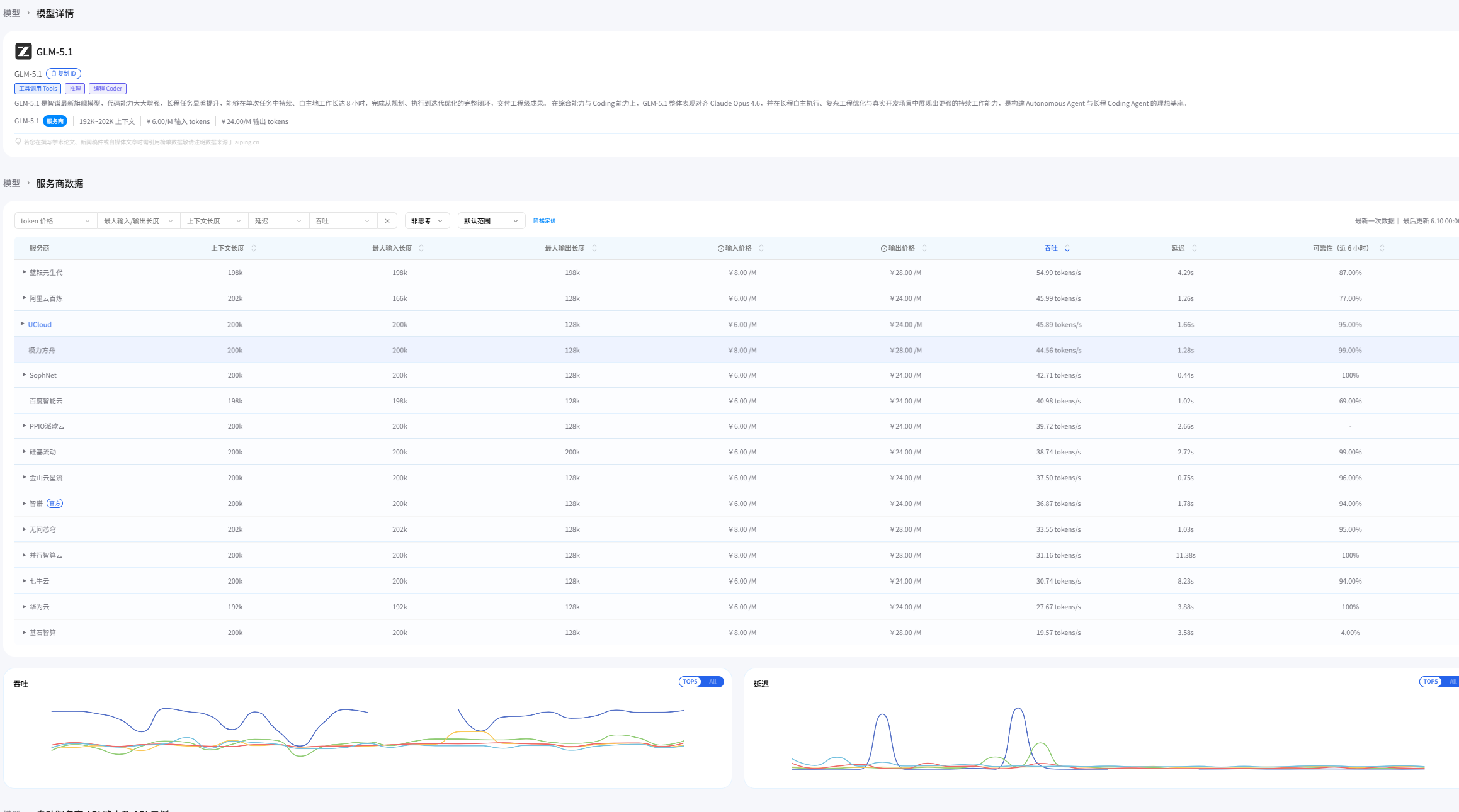The width and height of the screenshot is (1459, 812).
Task: Click the 延迟 chart's tallest blue peak
Action: tap(1018, 709)
